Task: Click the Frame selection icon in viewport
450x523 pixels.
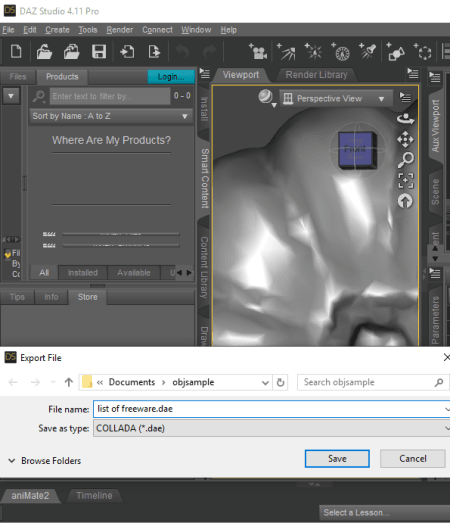Action: (406, 180)
